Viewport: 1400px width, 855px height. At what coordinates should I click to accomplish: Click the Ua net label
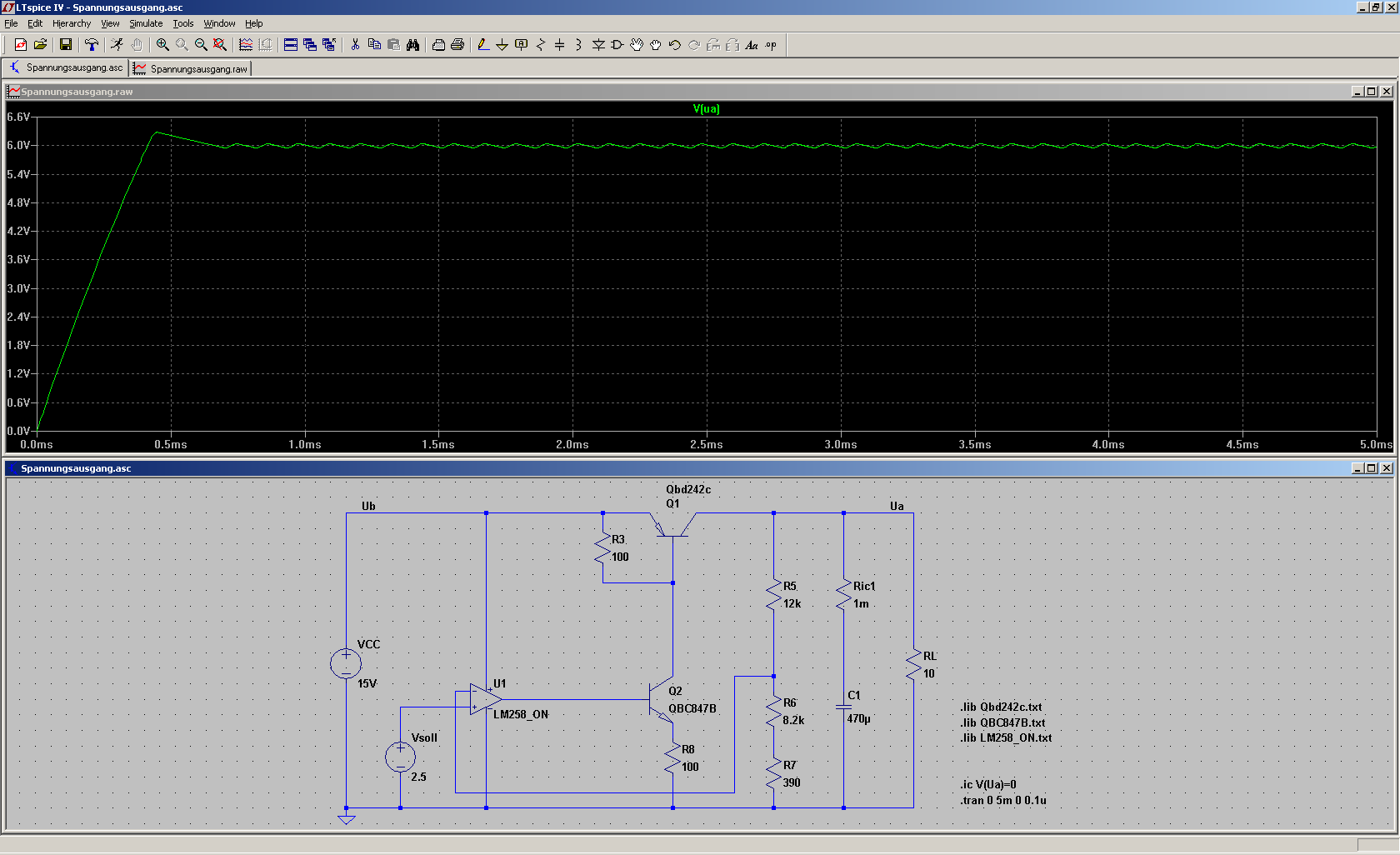pyautogui.click(x=897, y=506)
